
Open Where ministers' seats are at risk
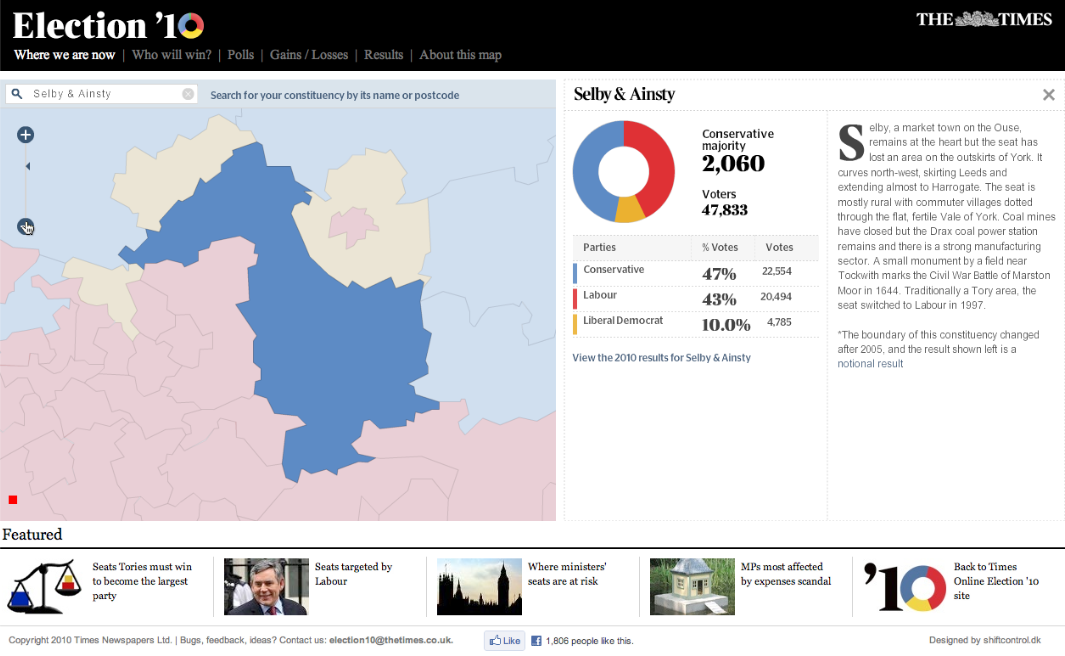(x=567, y=574)
